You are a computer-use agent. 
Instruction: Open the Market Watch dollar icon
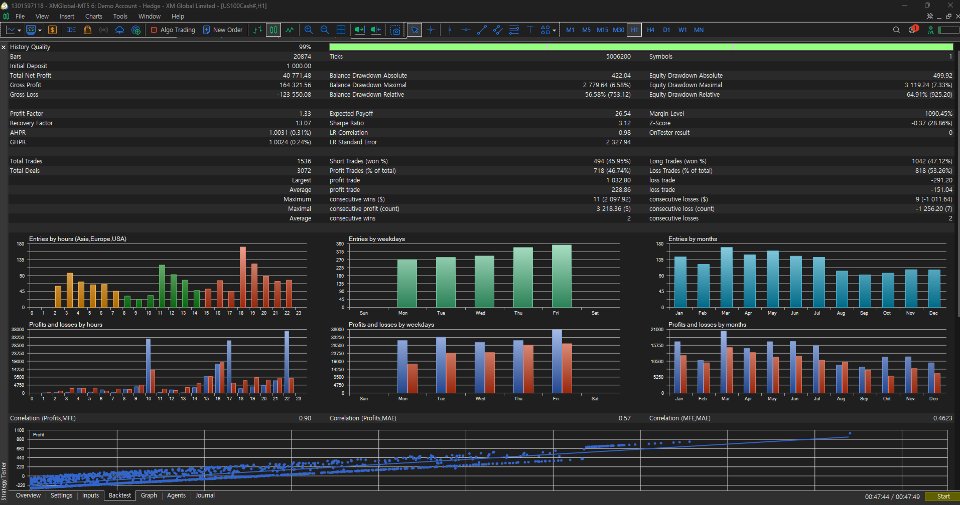click(x=52, y=29)
